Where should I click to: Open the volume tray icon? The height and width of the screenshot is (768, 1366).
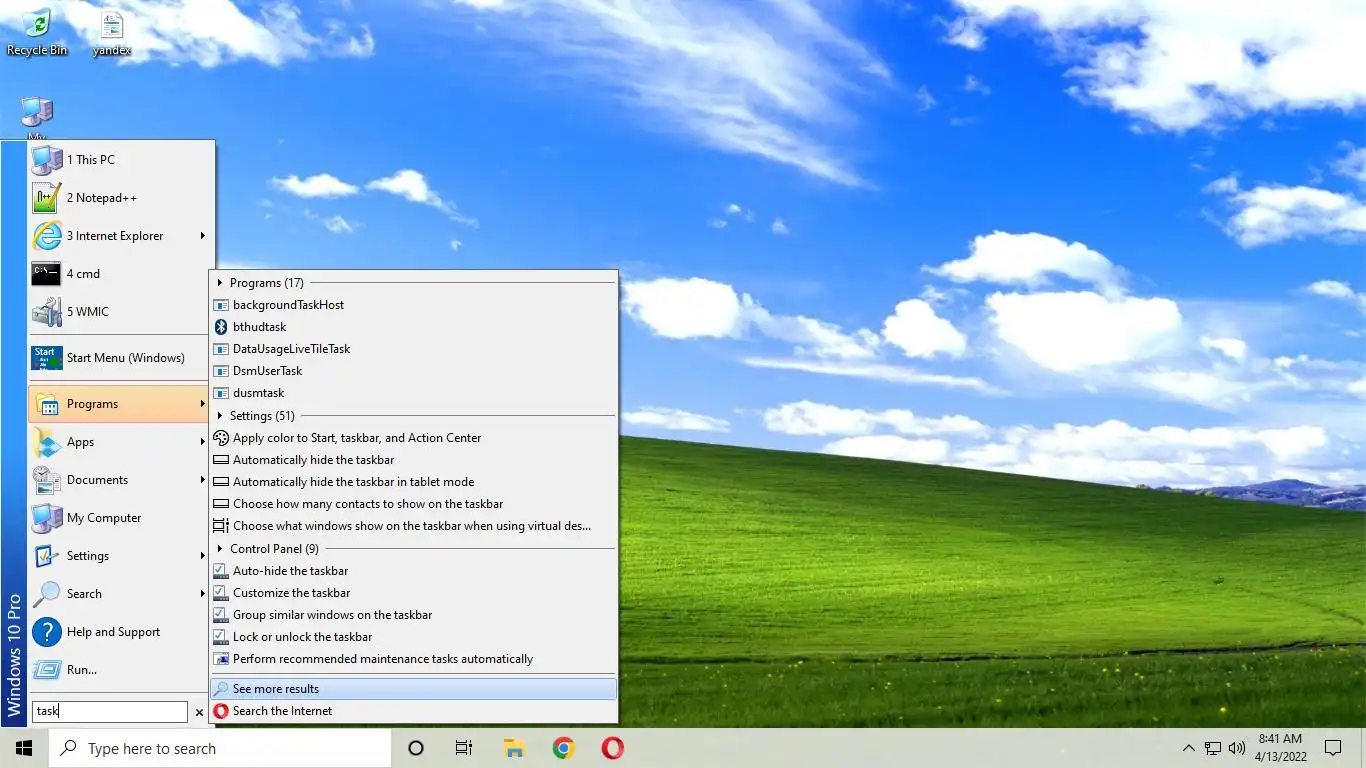pyautogui.click(x=1237, y=748)
